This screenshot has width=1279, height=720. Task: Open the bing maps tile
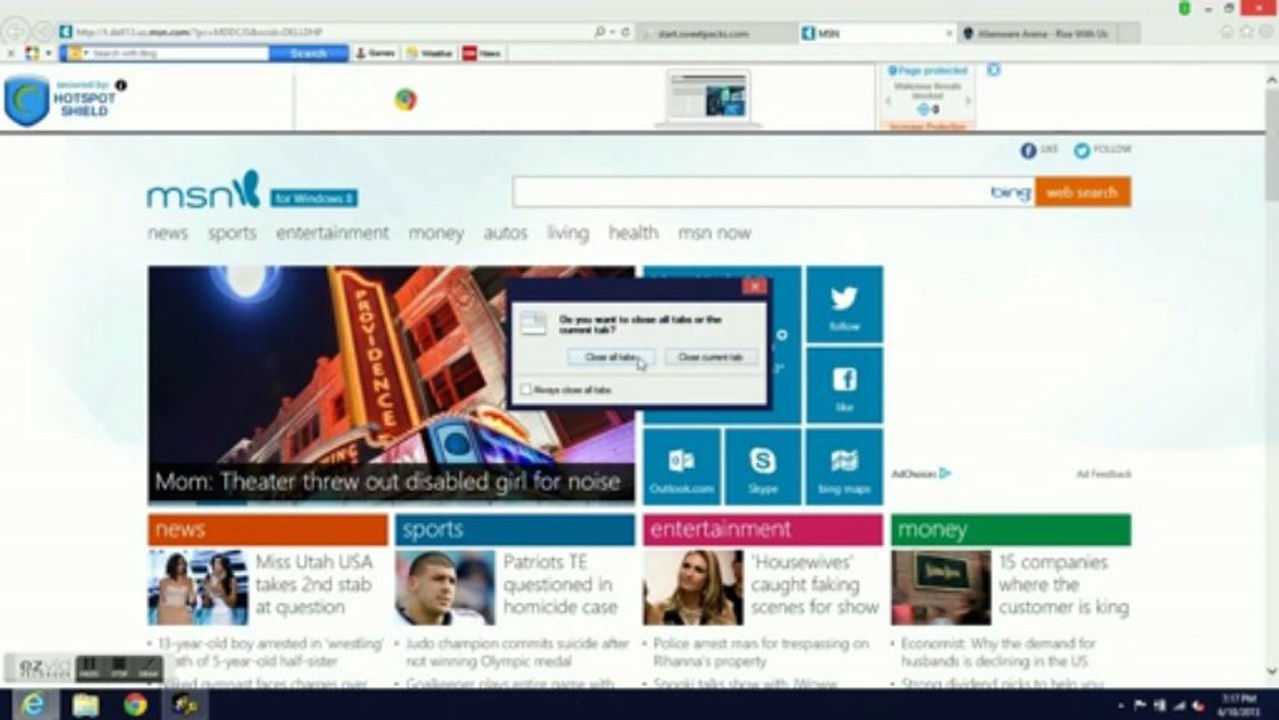coord(844,466)
